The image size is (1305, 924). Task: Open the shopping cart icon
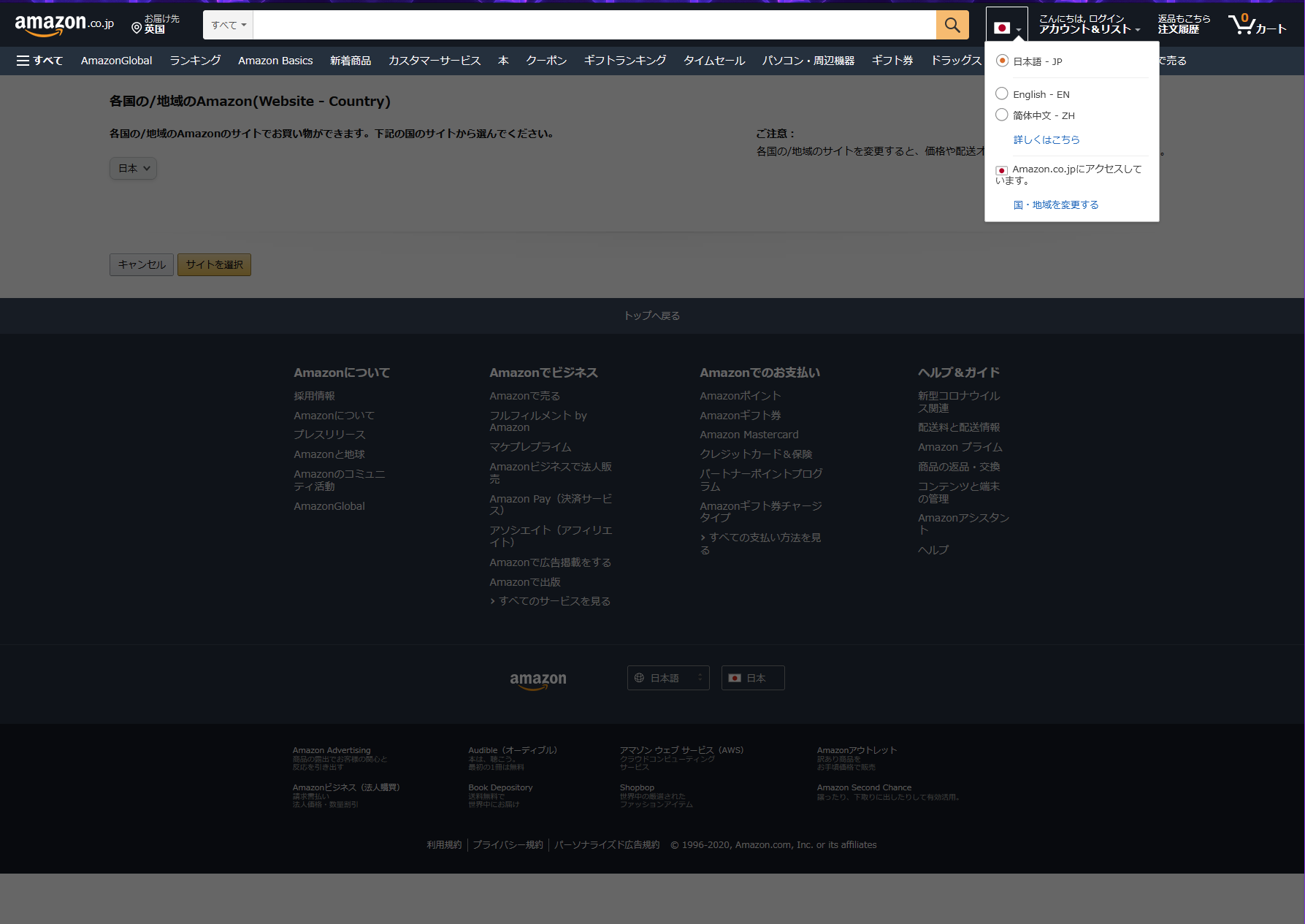[1256, 25]
